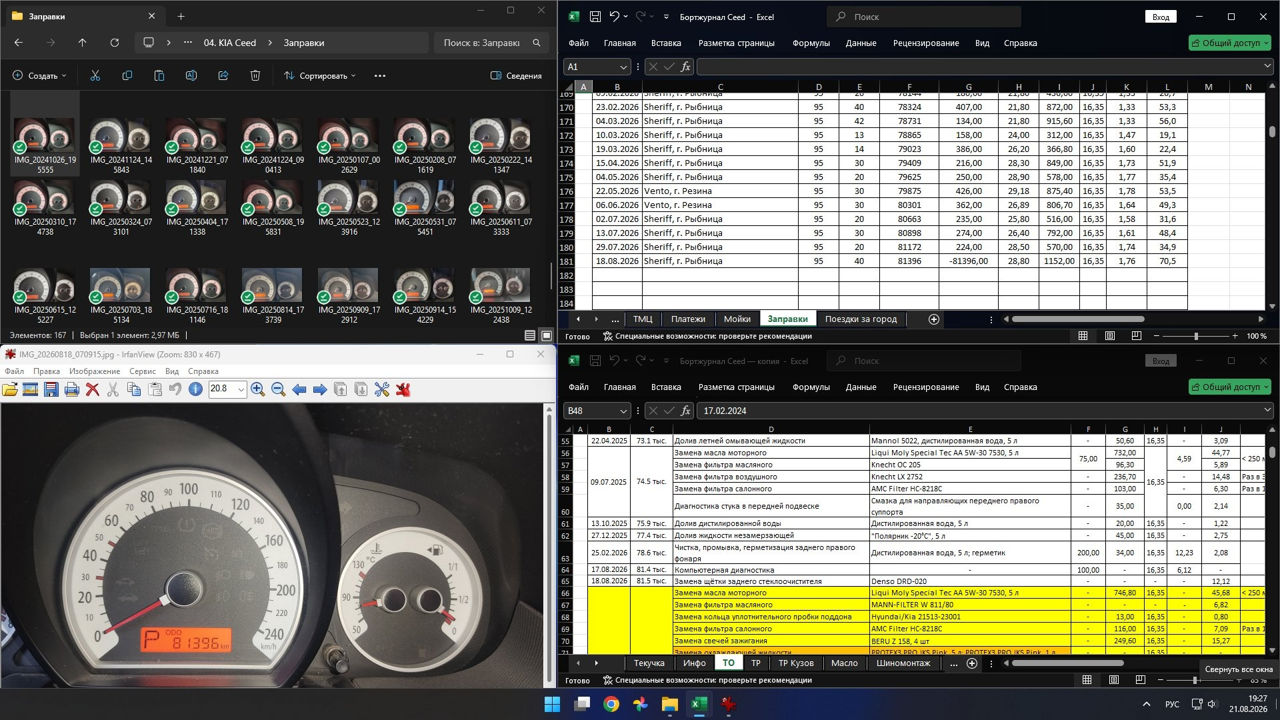Cut the selected file in Explorer toolbar
Screen dimensions: 1280x720
point(95,75)
